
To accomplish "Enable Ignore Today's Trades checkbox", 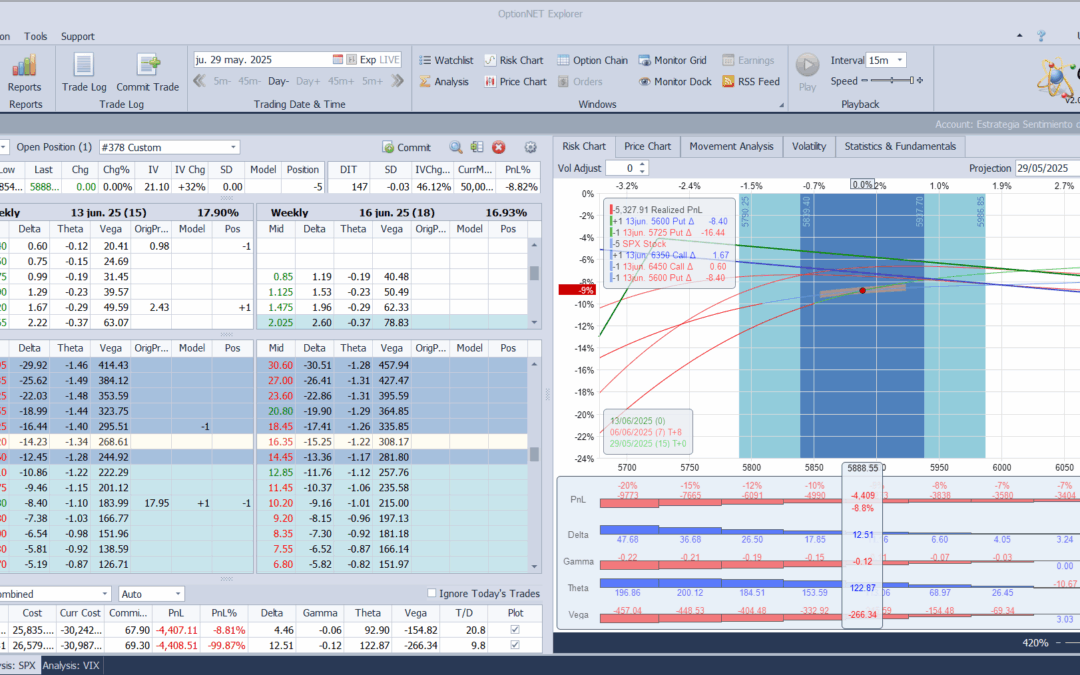I will coord(432,594).
